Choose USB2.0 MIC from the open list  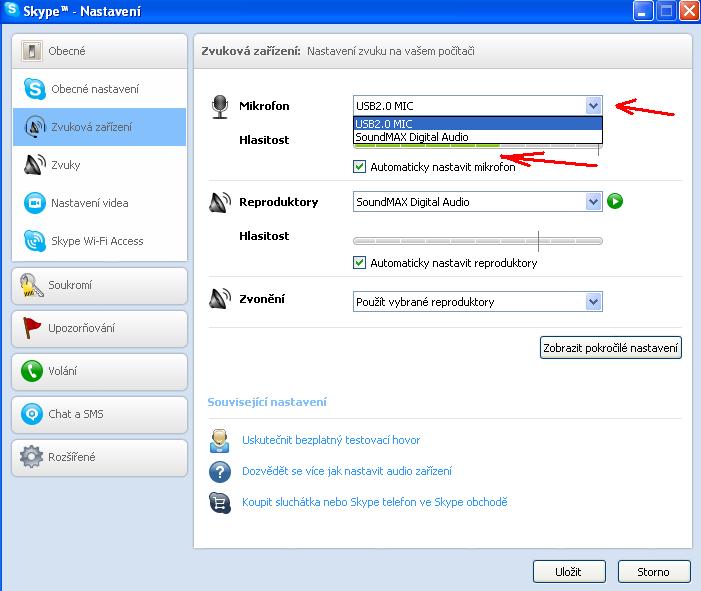click(x=477, y=124)
